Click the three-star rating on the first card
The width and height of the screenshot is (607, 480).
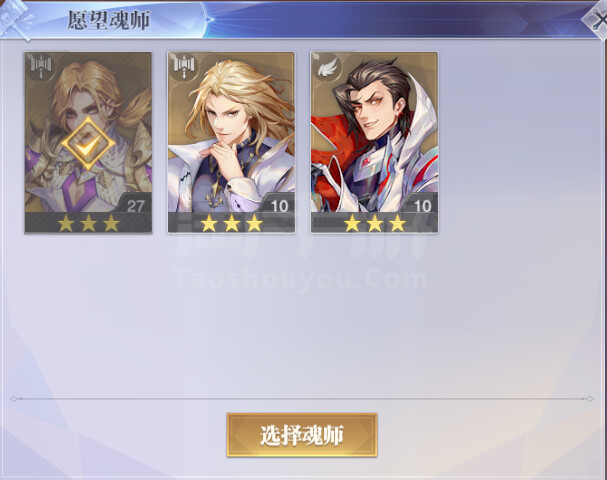88,223
